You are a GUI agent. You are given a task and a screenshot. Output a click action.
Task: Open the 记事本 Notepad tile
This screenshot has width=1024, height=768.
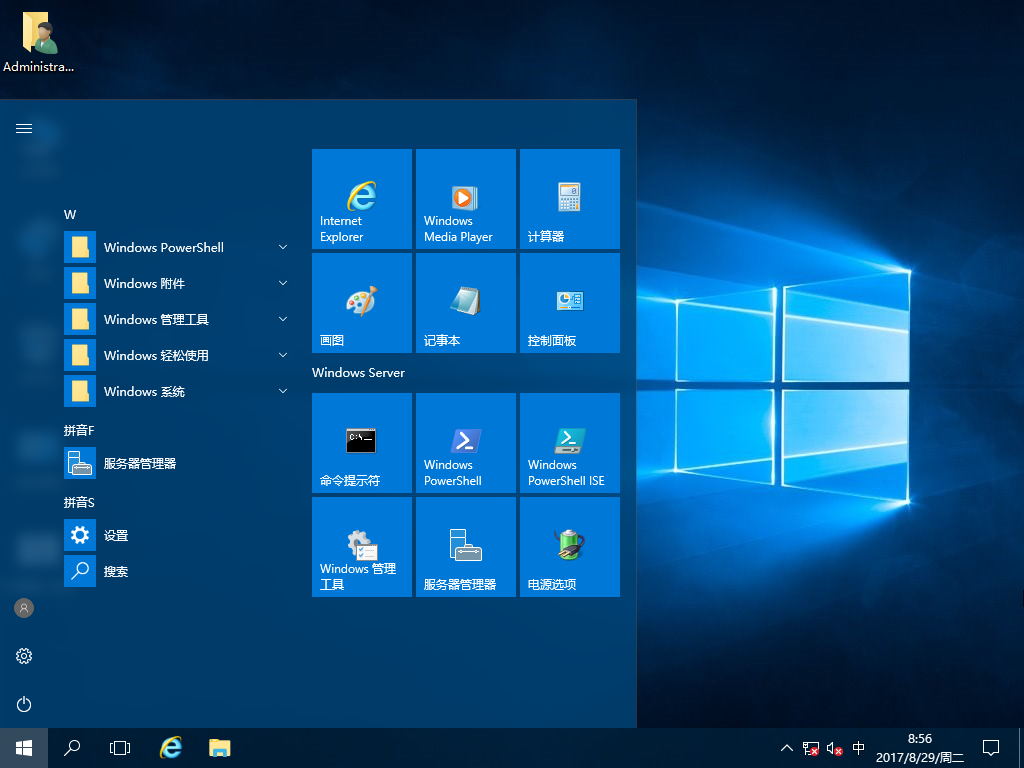click(x=466, y=302)
